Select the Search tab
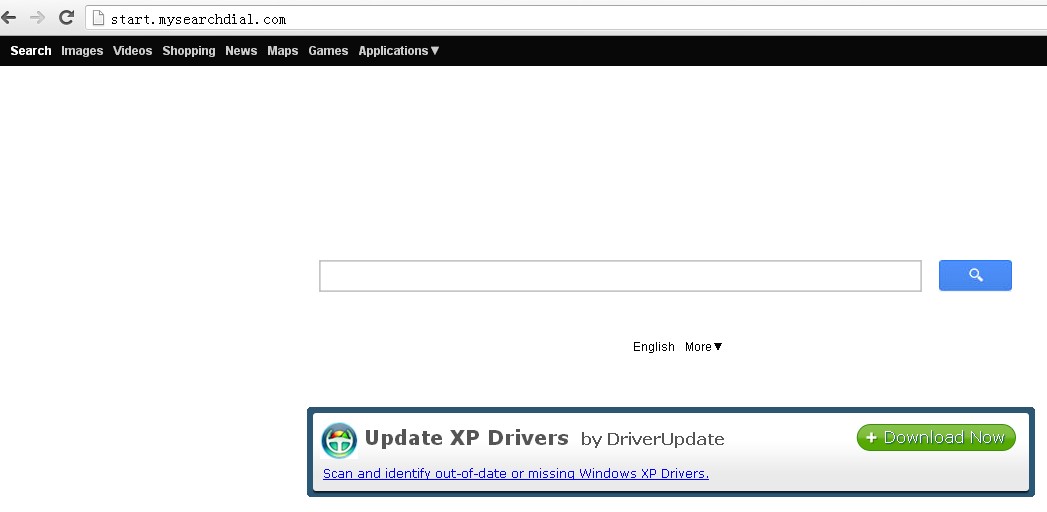 point(31,51)
